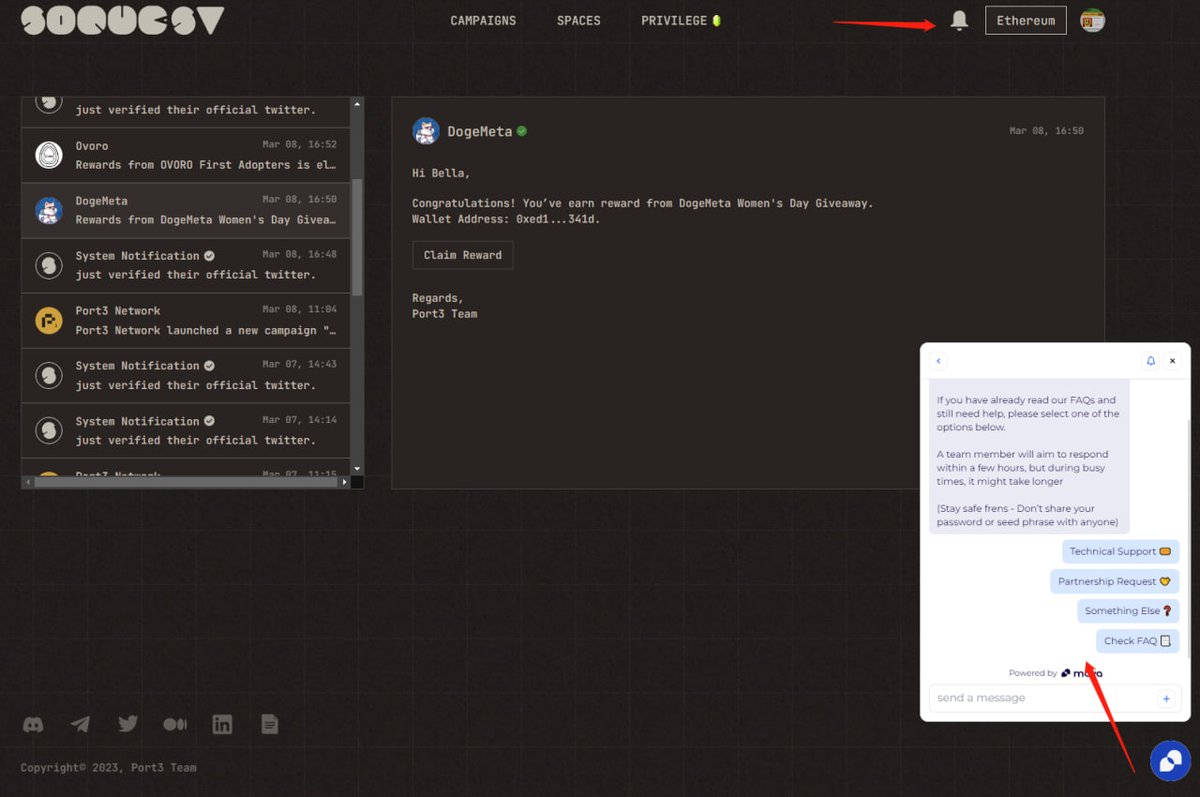
Task: Click the green gem icon beside PRIVILEGE
Action: click(x=716, y=20)
